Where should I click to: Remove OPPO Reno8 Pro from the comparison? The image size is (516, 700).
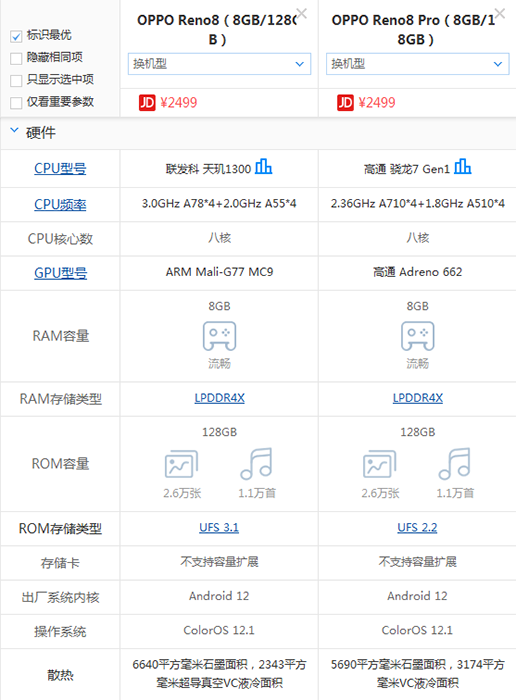pyautogui.click(x=500, y=14)
